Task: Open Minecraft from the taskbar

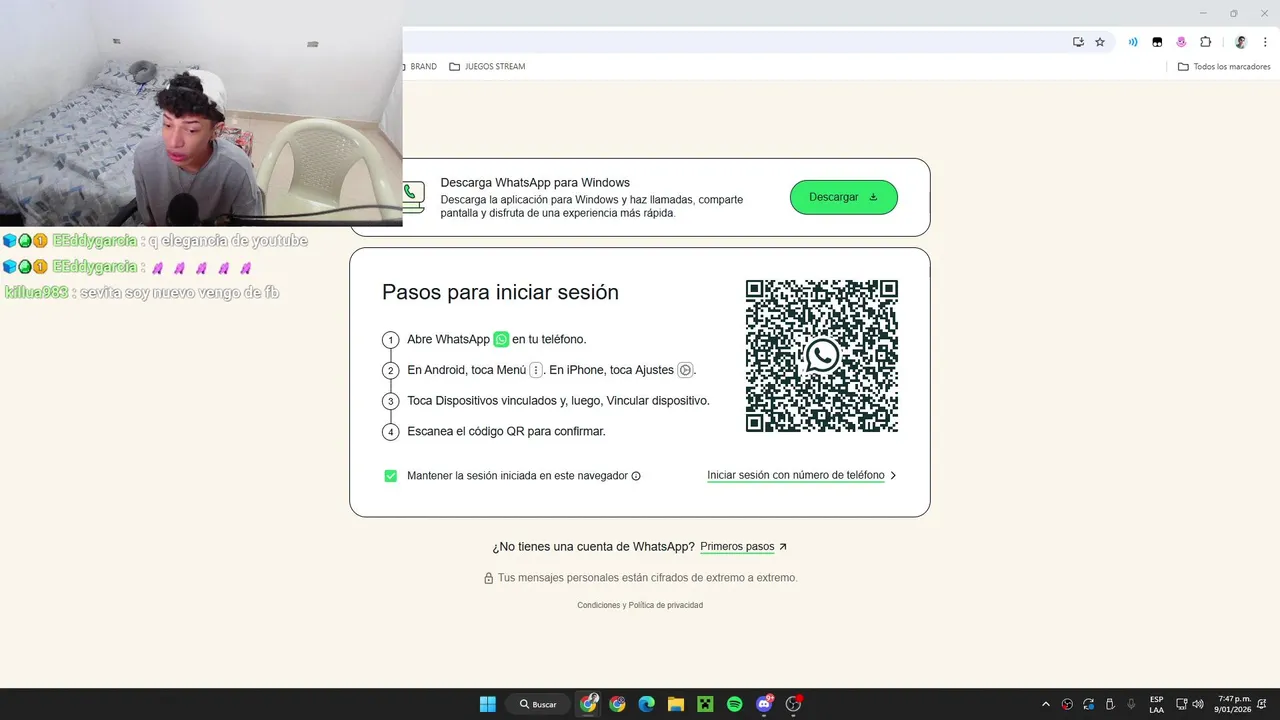Action: point(705,704)
